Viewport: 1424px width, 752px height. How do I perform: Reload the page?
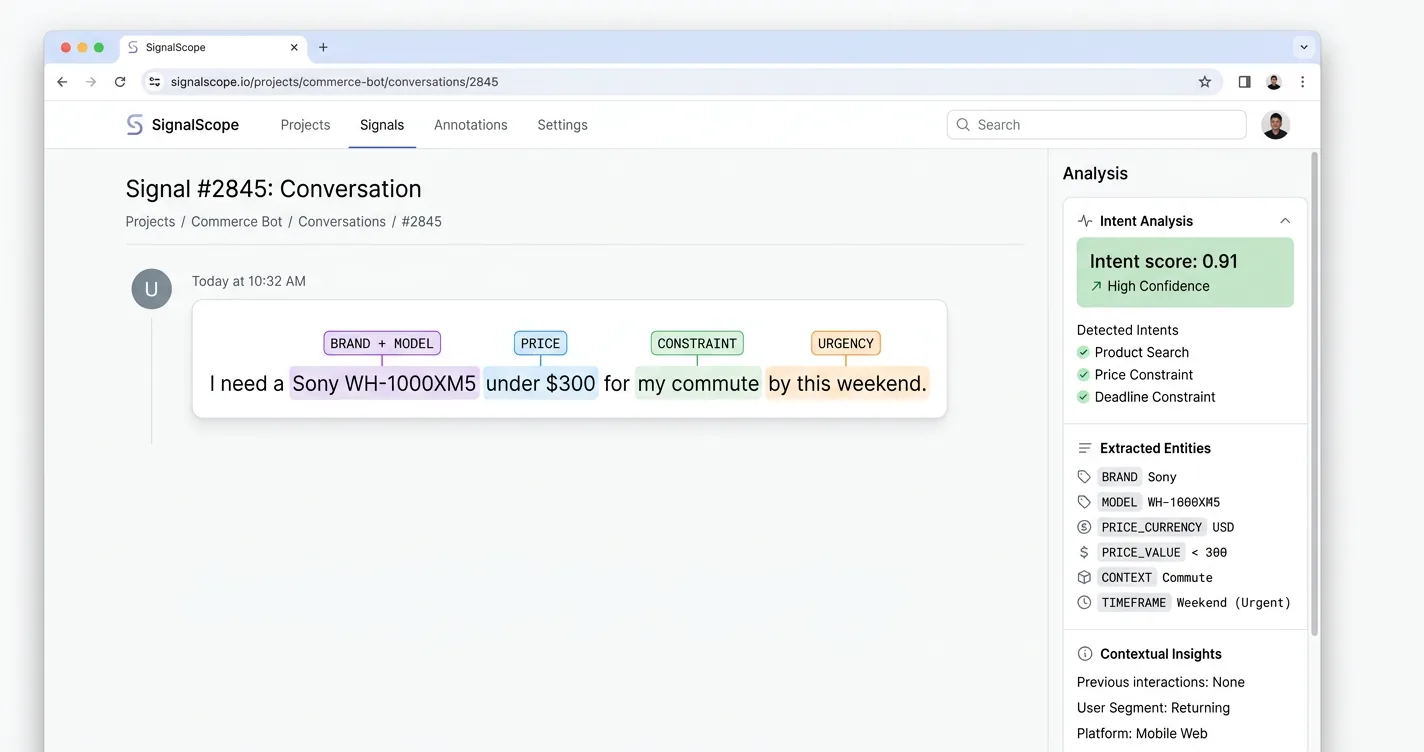120,82
